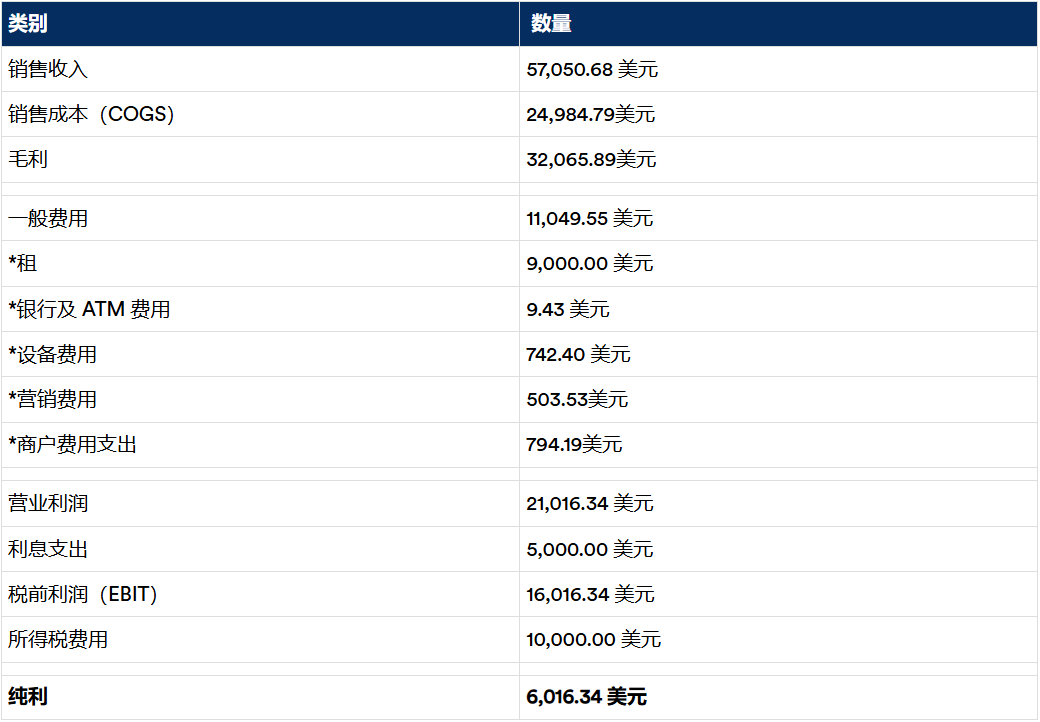1040x722 pixels.
Task: Click the 类别 column header
Action: [x=28, y=24]
